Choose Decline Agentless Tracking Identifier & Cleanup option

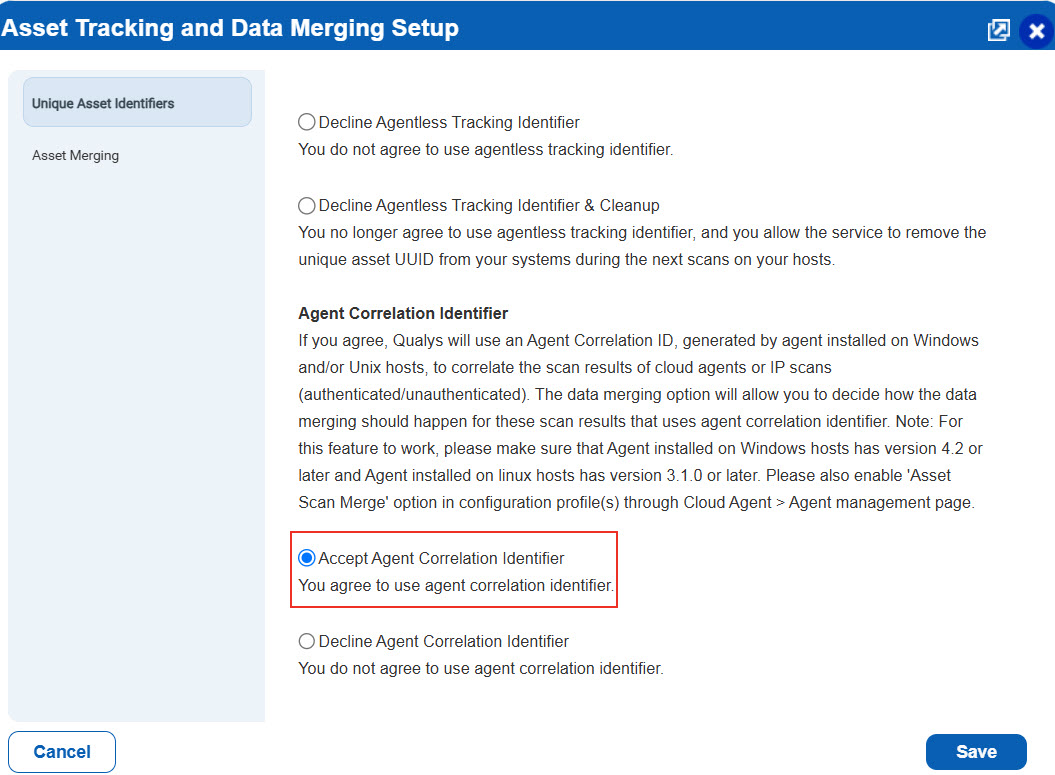pyautogui.click(x=307, y=206)
